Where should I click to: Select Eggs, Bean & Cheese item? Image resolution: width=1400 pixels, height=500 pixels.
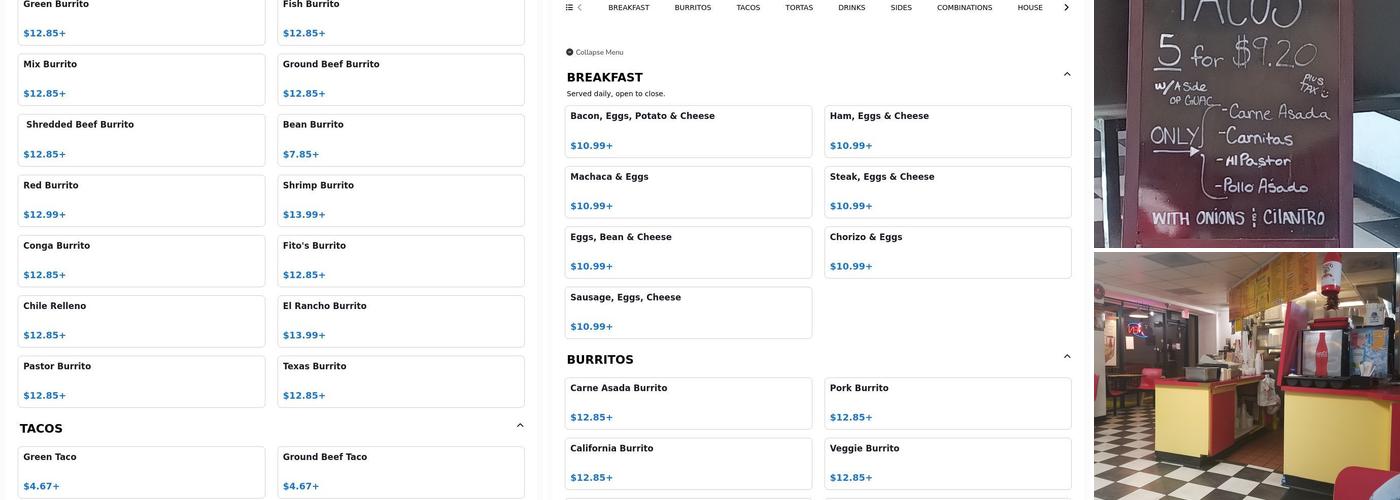click(688, 252)
